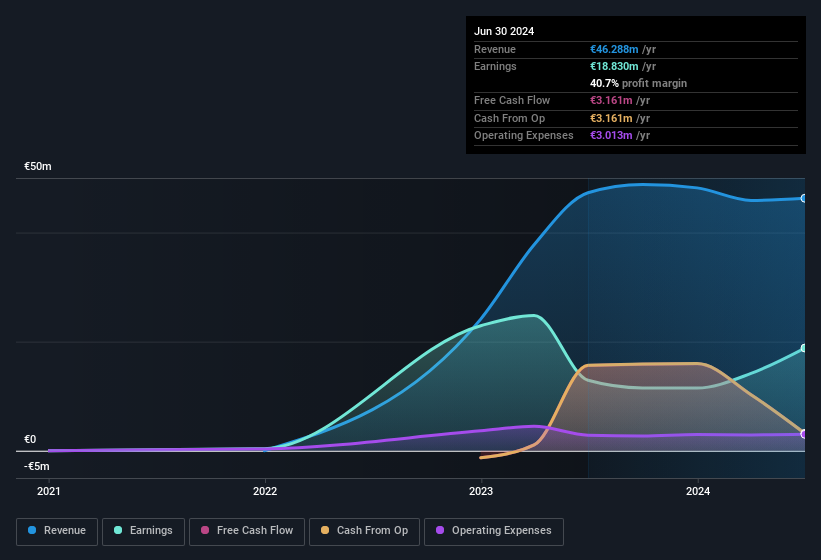Click the Jun 30 2024 tooltip date
The height and width of the screenshot is (560, 821).
point(504,31)
